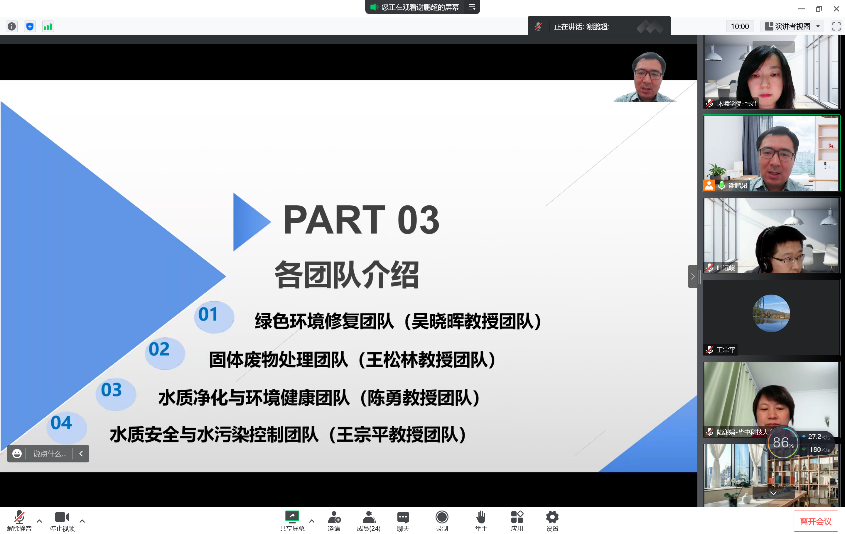
Task: Expand the video options arrow beside camera
Action: pos(82,520)
